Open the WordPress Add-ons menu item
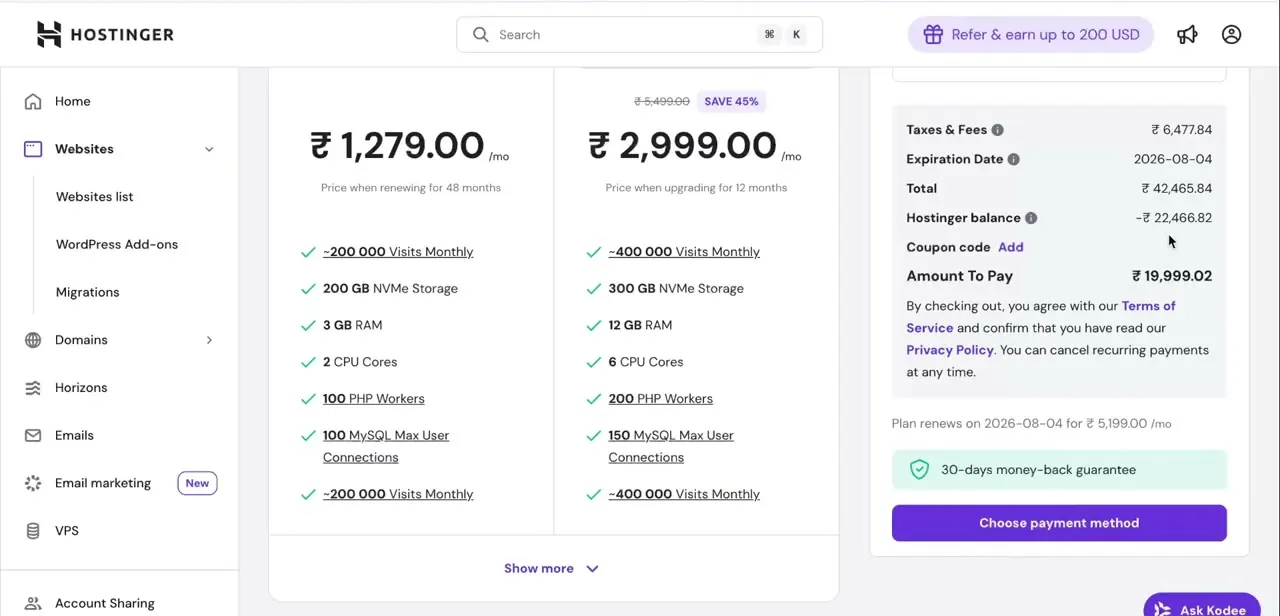The width and height of the screenshot is (1280, 616). click(117, 245)
